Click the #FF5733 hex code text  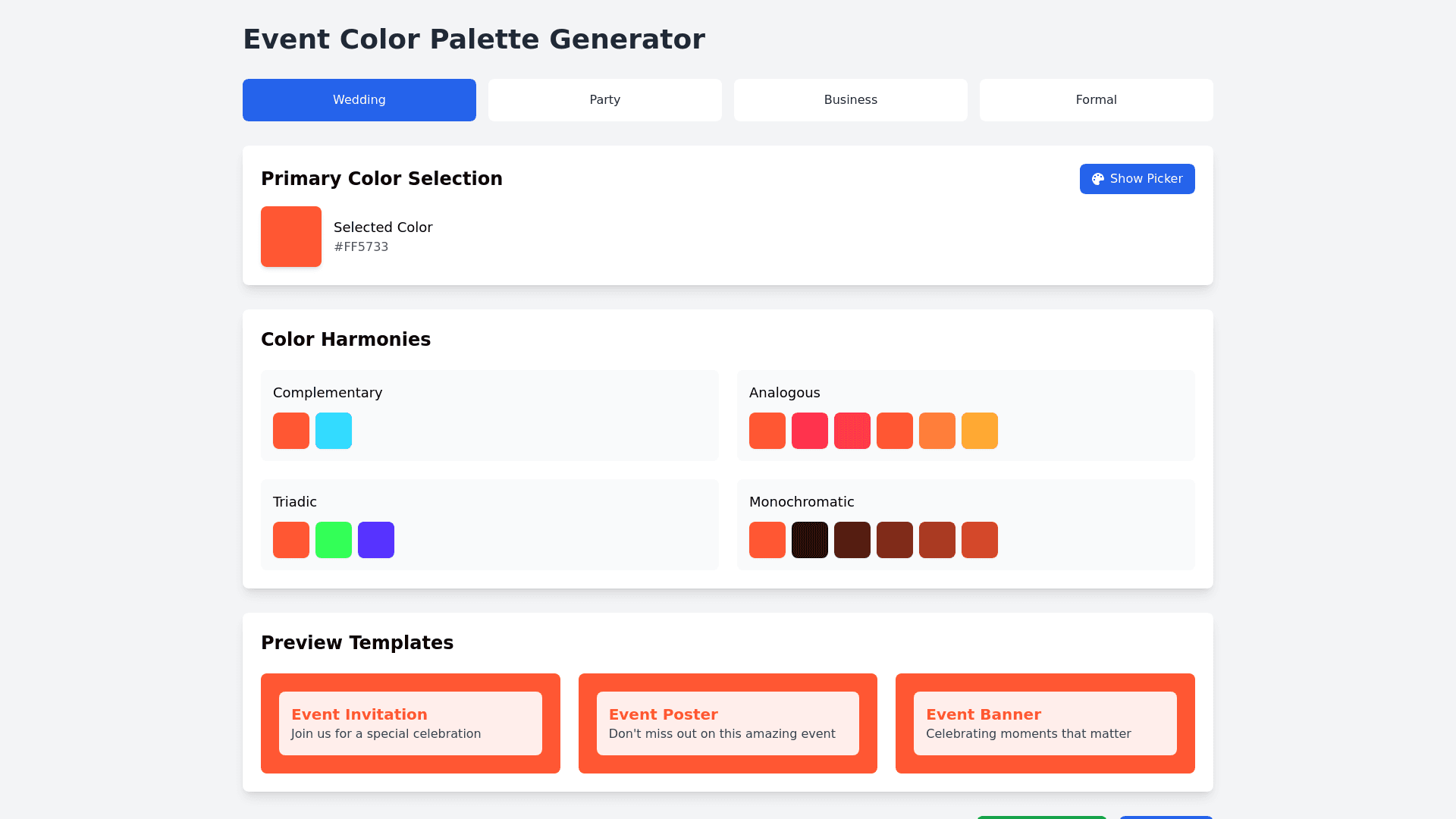(361, 247)
